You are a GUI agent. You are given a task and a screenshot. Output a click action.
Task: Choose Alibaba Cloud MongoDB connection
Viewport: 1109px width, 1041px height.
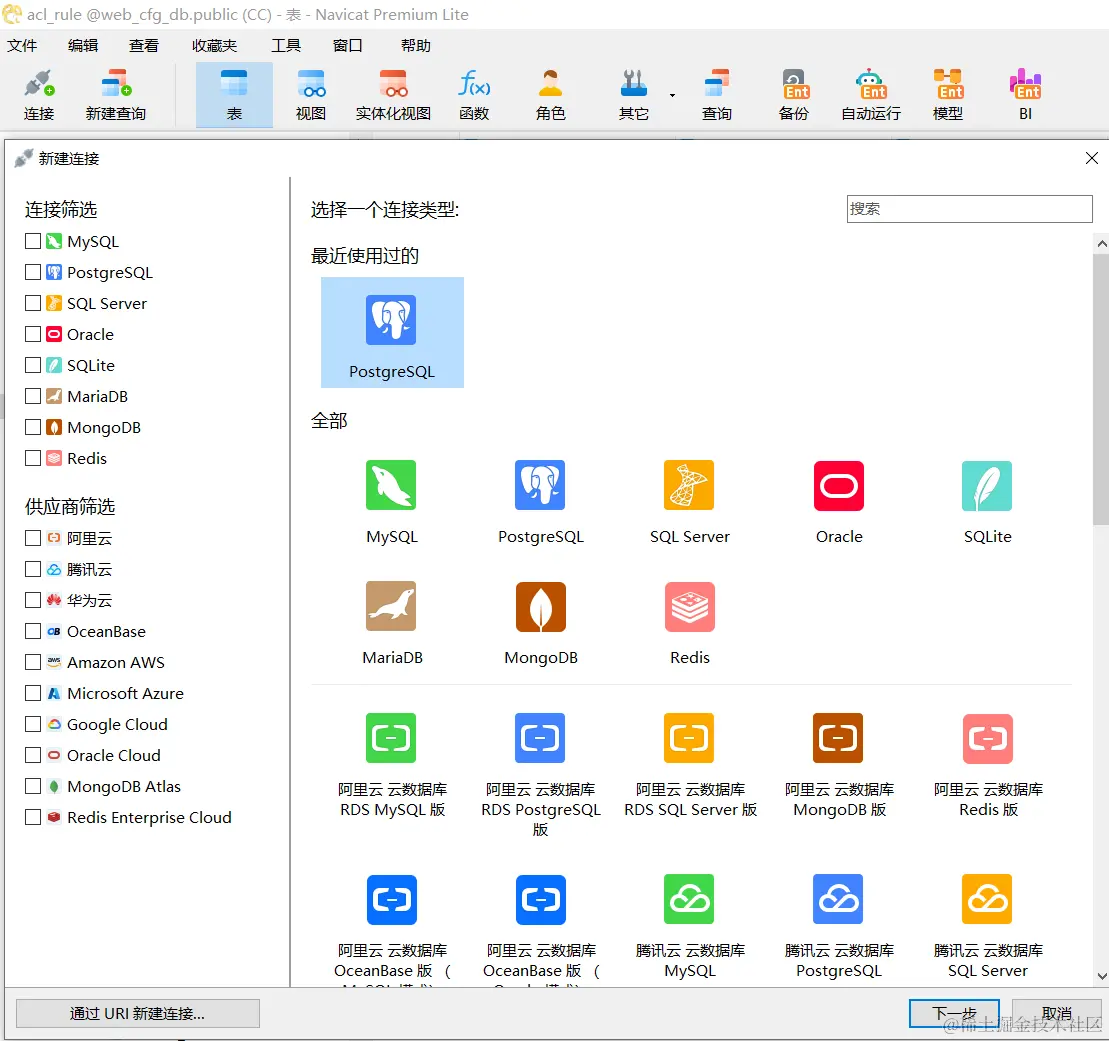coord(839,766)
